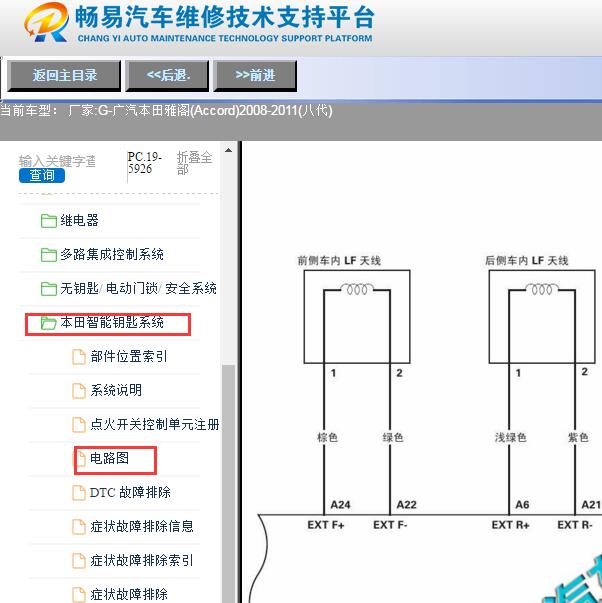Click the document icon beside 系统说明

click(x=79, y=391)
